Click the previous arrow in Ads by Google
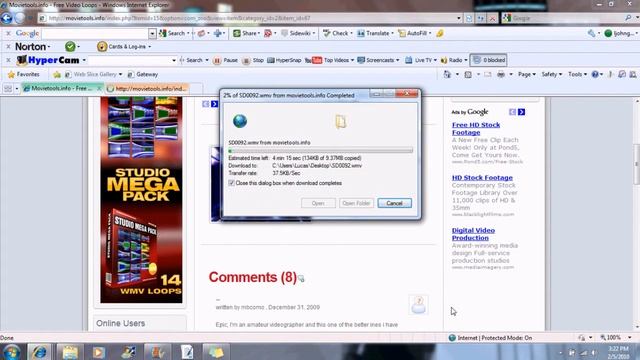The image size is (640, 360). tap(513, 112)
